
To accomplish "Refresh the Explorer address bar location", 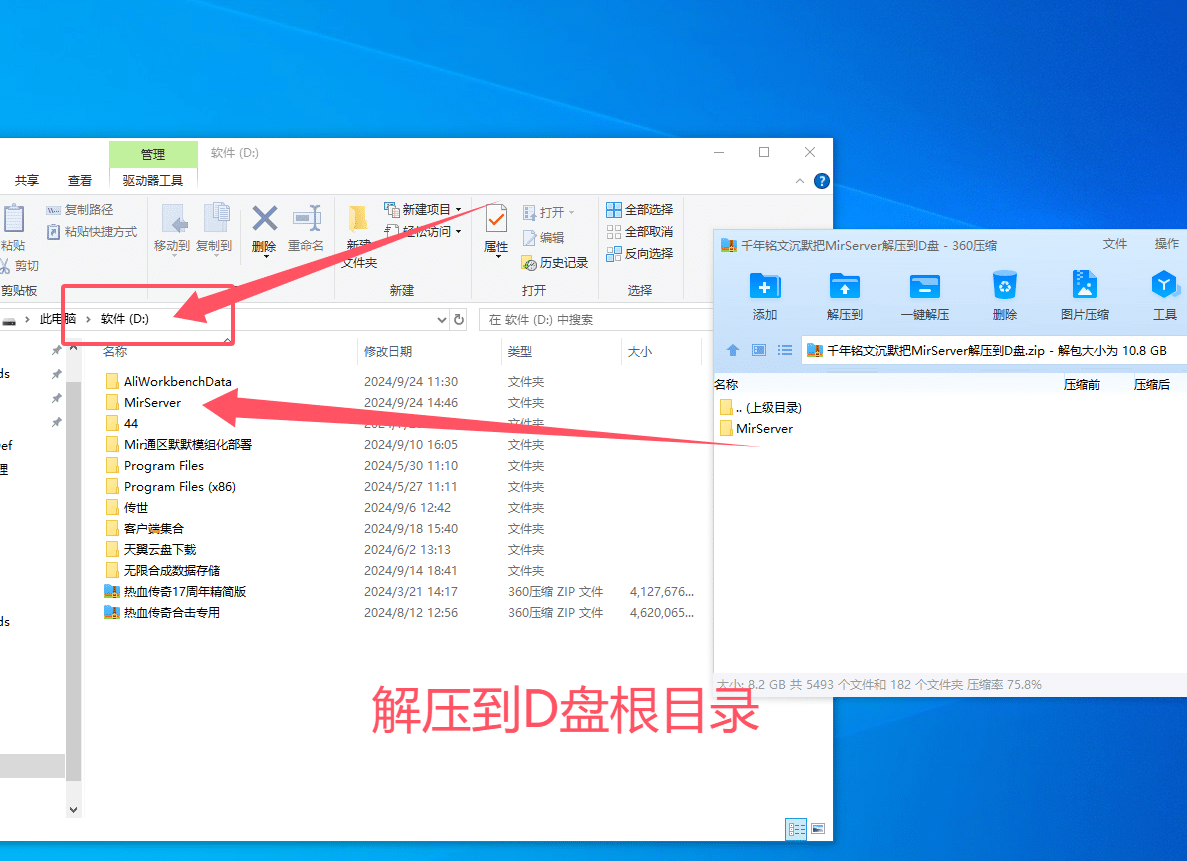I will click(x=459, y=320).
